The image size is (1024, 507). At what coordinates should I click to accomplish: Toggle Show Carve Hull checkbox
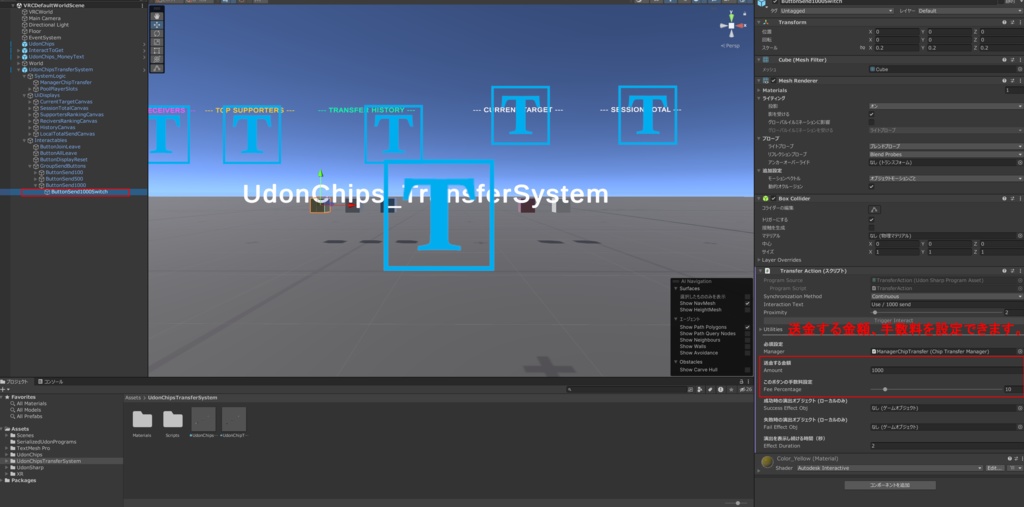[x=747, y=370]
